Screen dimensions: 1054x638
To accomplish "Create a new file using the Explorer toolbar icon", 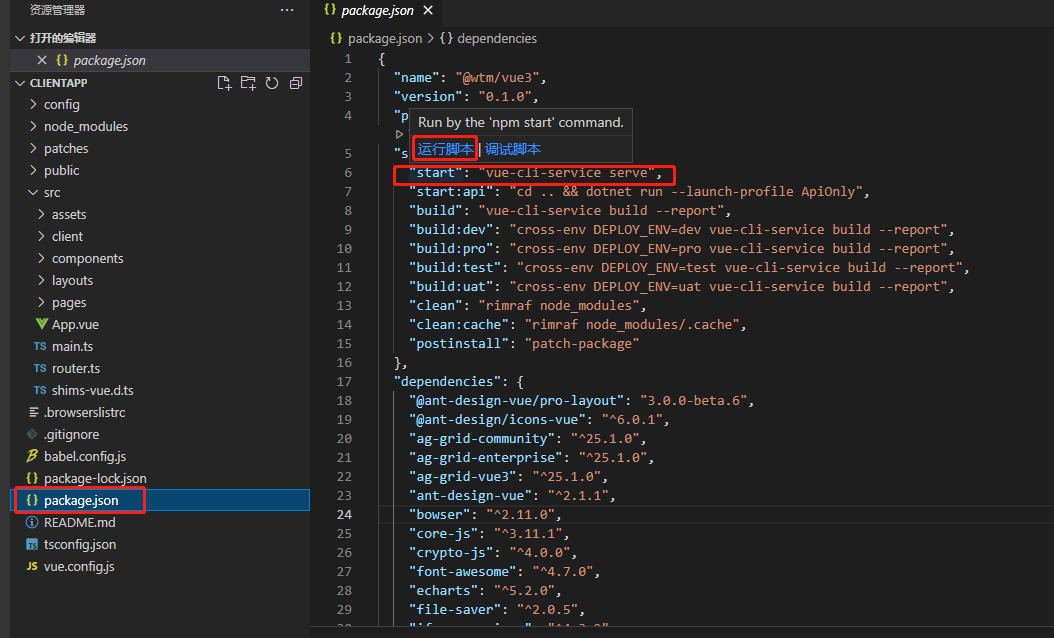I will point(224,83).
